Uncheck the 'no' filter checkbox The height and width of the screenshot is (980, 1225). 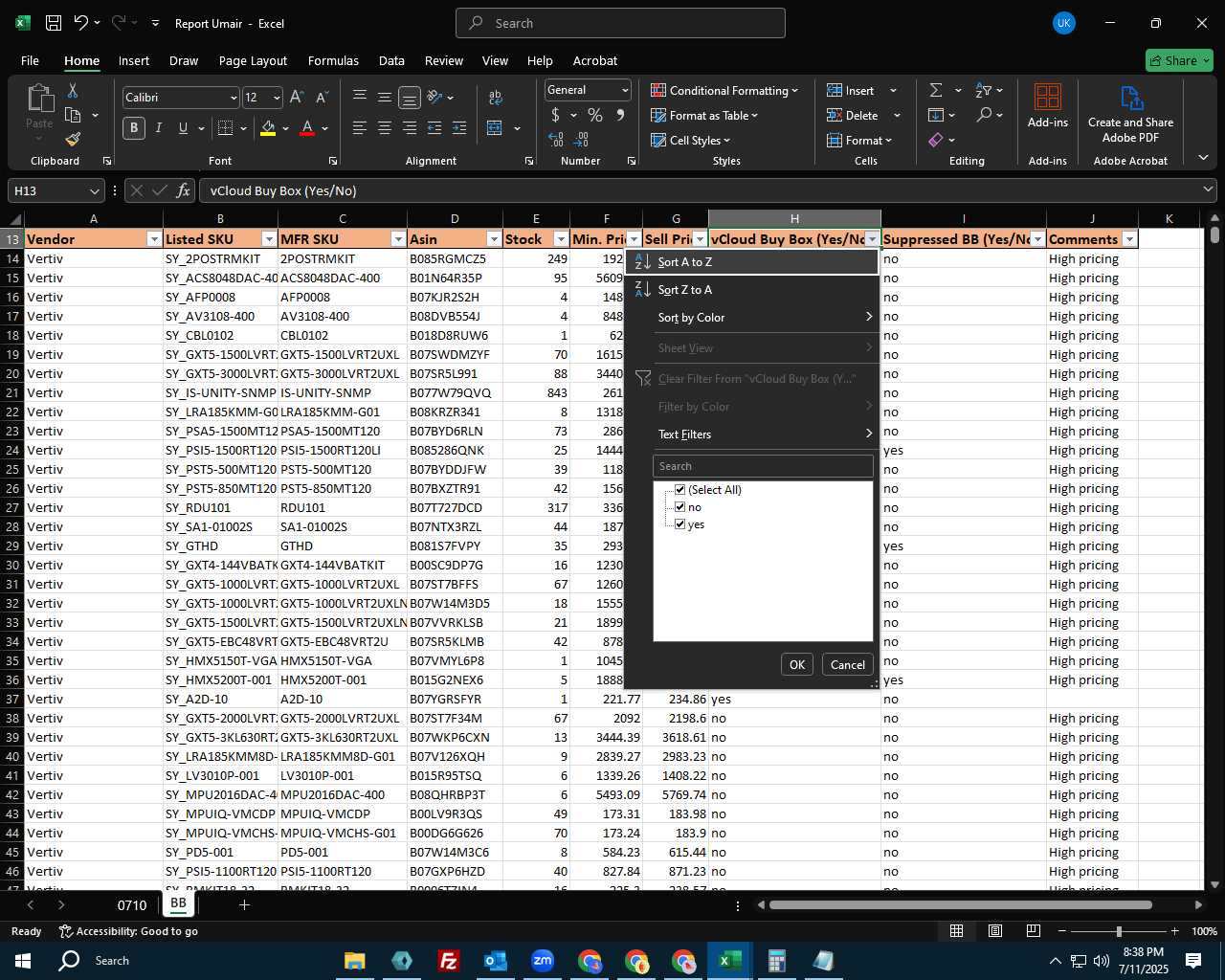(680, 507)
